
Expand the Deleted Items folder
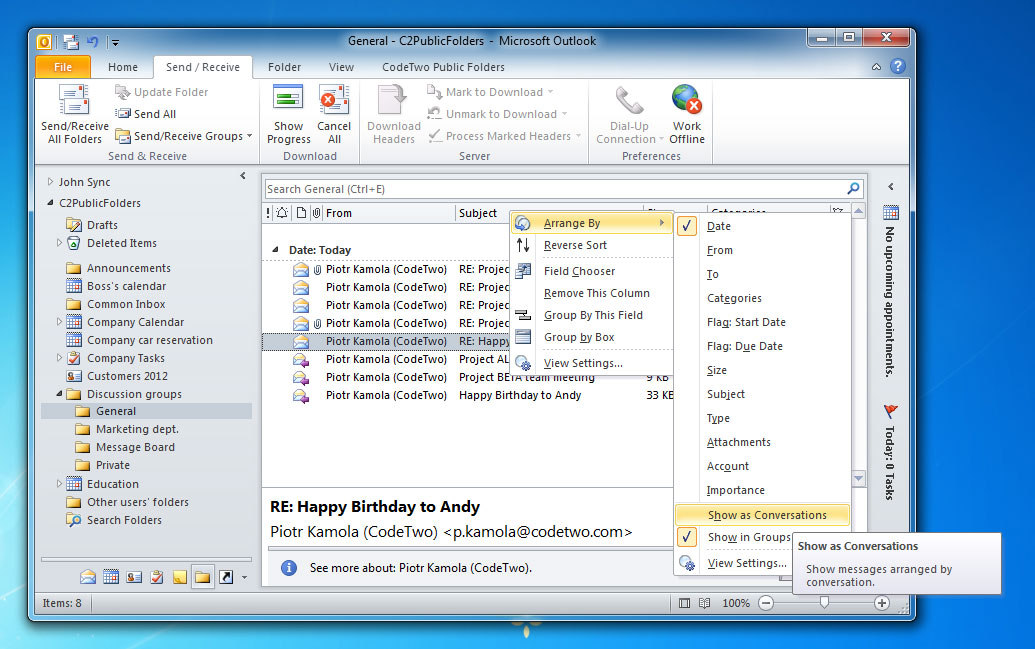coord(59,243)
